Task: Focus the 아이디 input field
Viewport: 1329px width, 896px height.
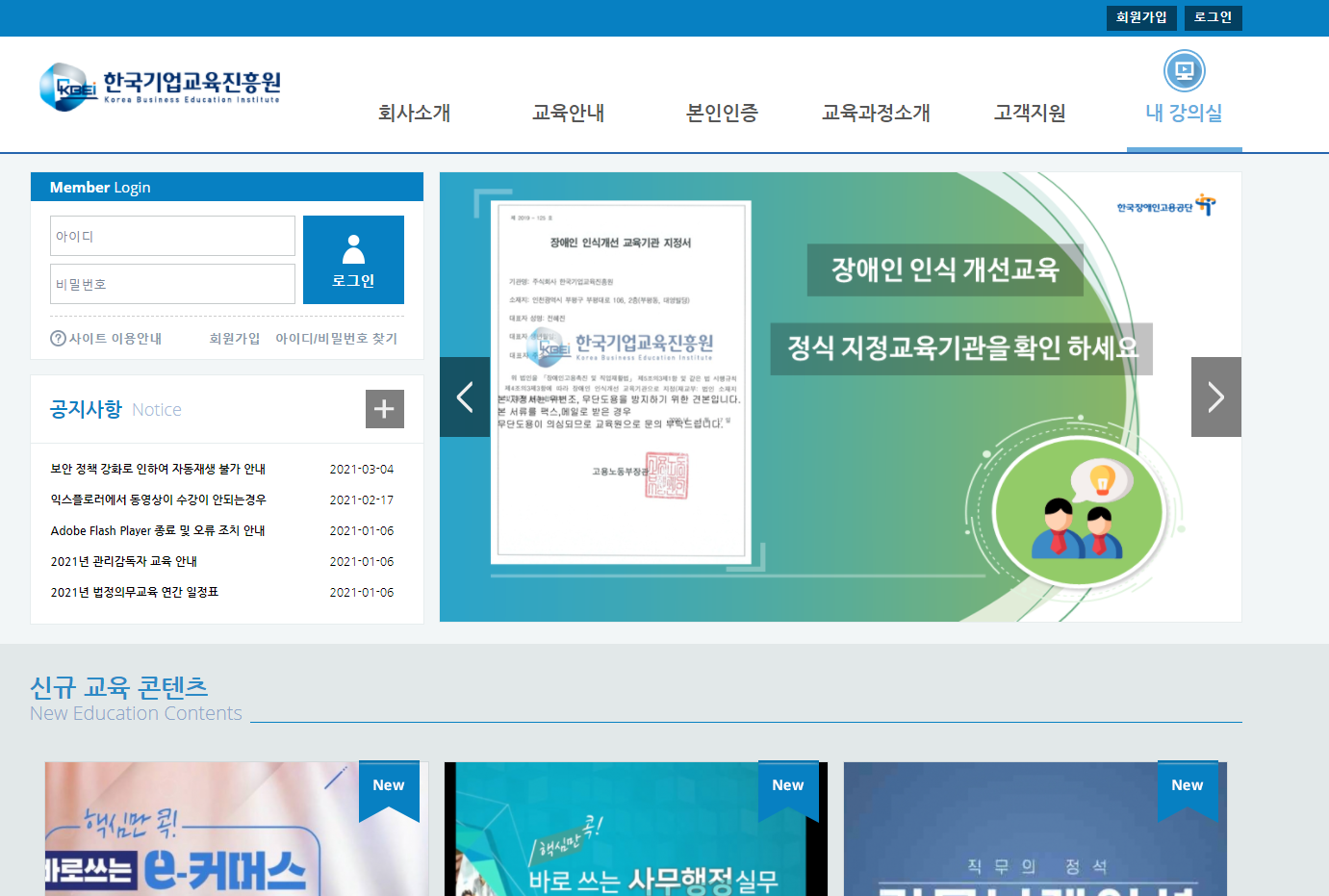Action: [173, 236]
